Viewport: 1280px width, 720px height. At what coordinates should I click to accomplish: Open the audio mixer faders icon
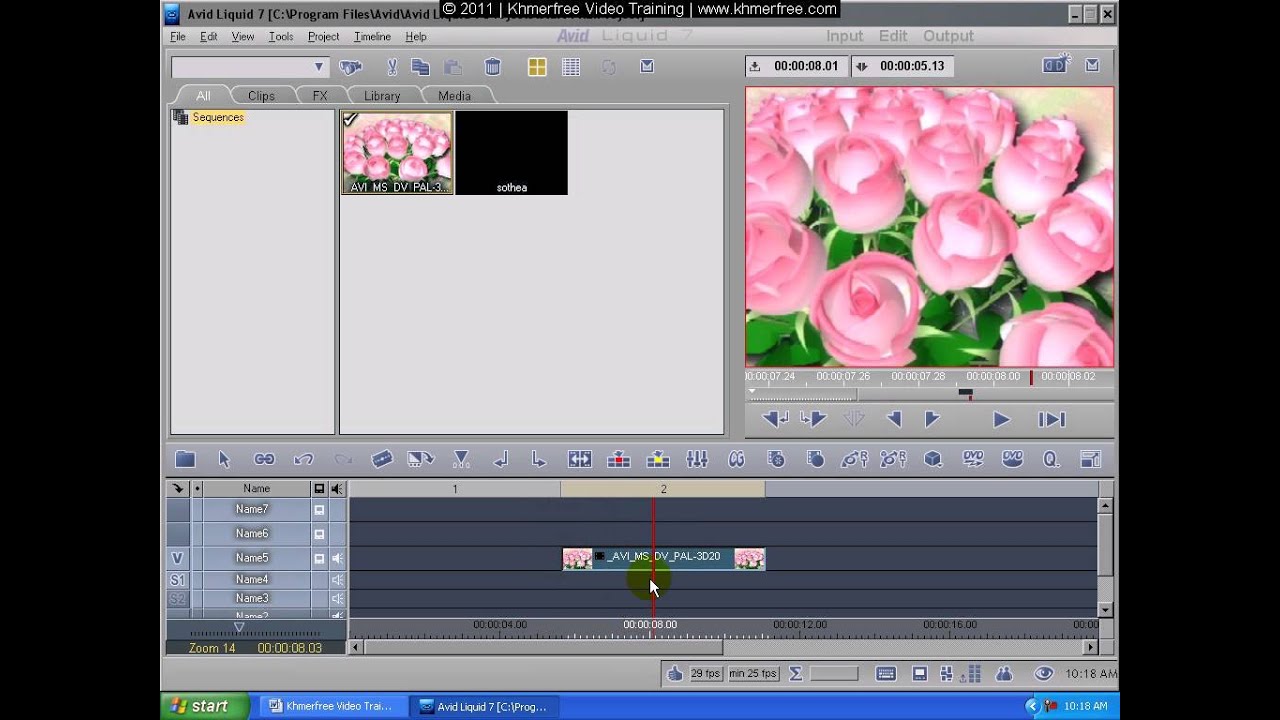coord(697,459)
